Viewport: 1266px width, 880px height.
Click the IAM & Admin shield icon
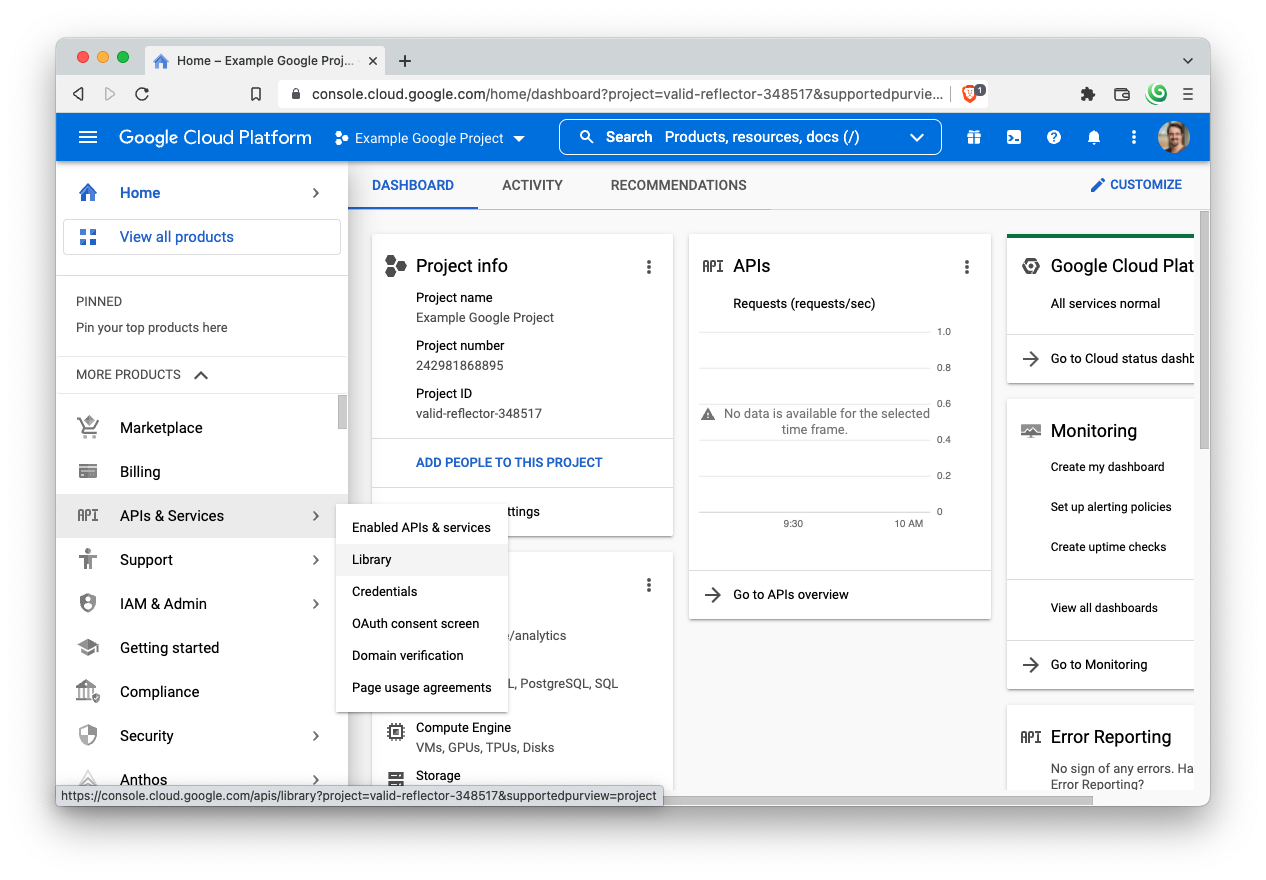coord(88,603)
